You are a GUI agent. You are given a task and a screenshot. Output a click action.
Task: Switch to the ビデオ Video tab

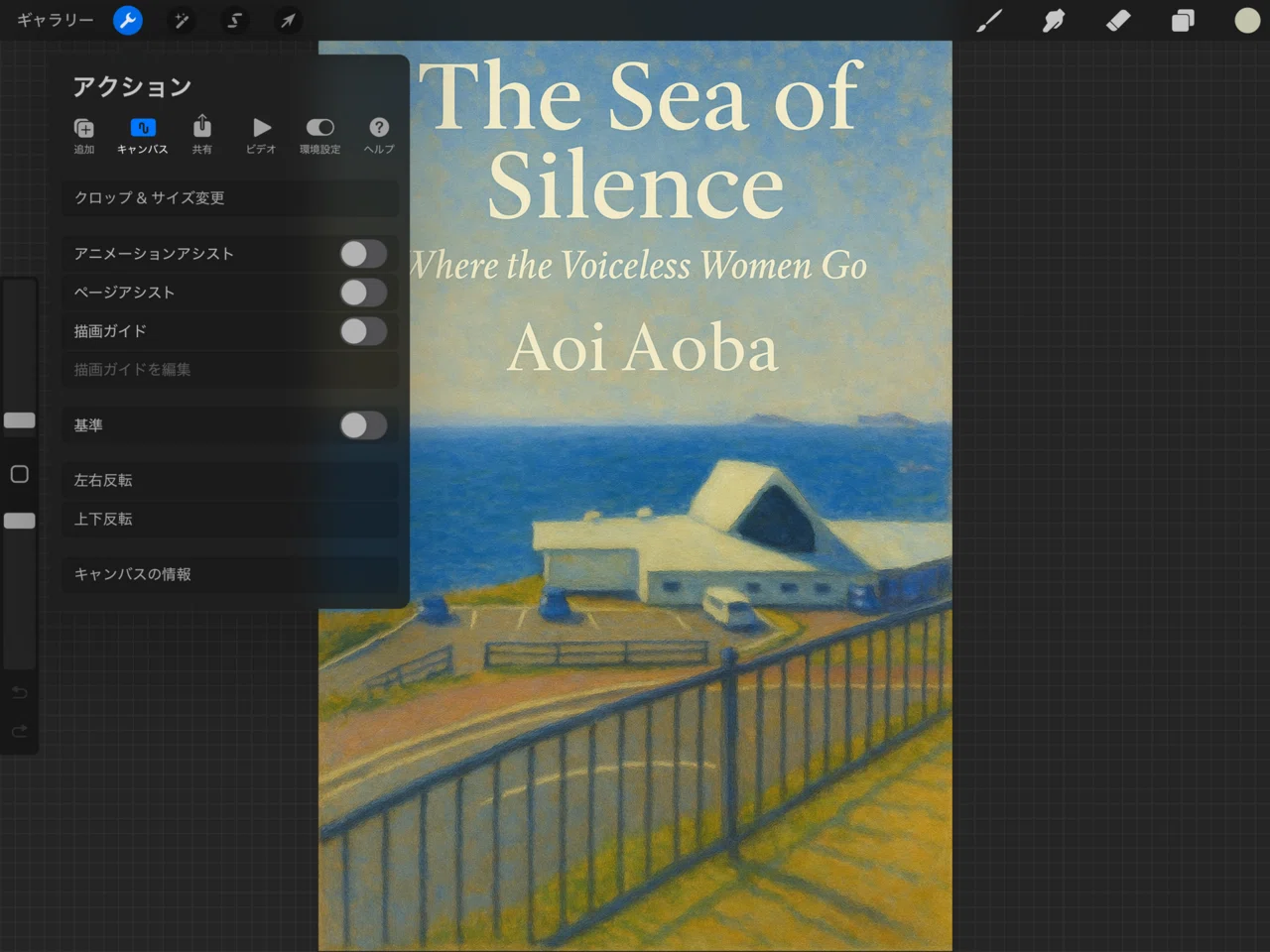click(261, 136)
